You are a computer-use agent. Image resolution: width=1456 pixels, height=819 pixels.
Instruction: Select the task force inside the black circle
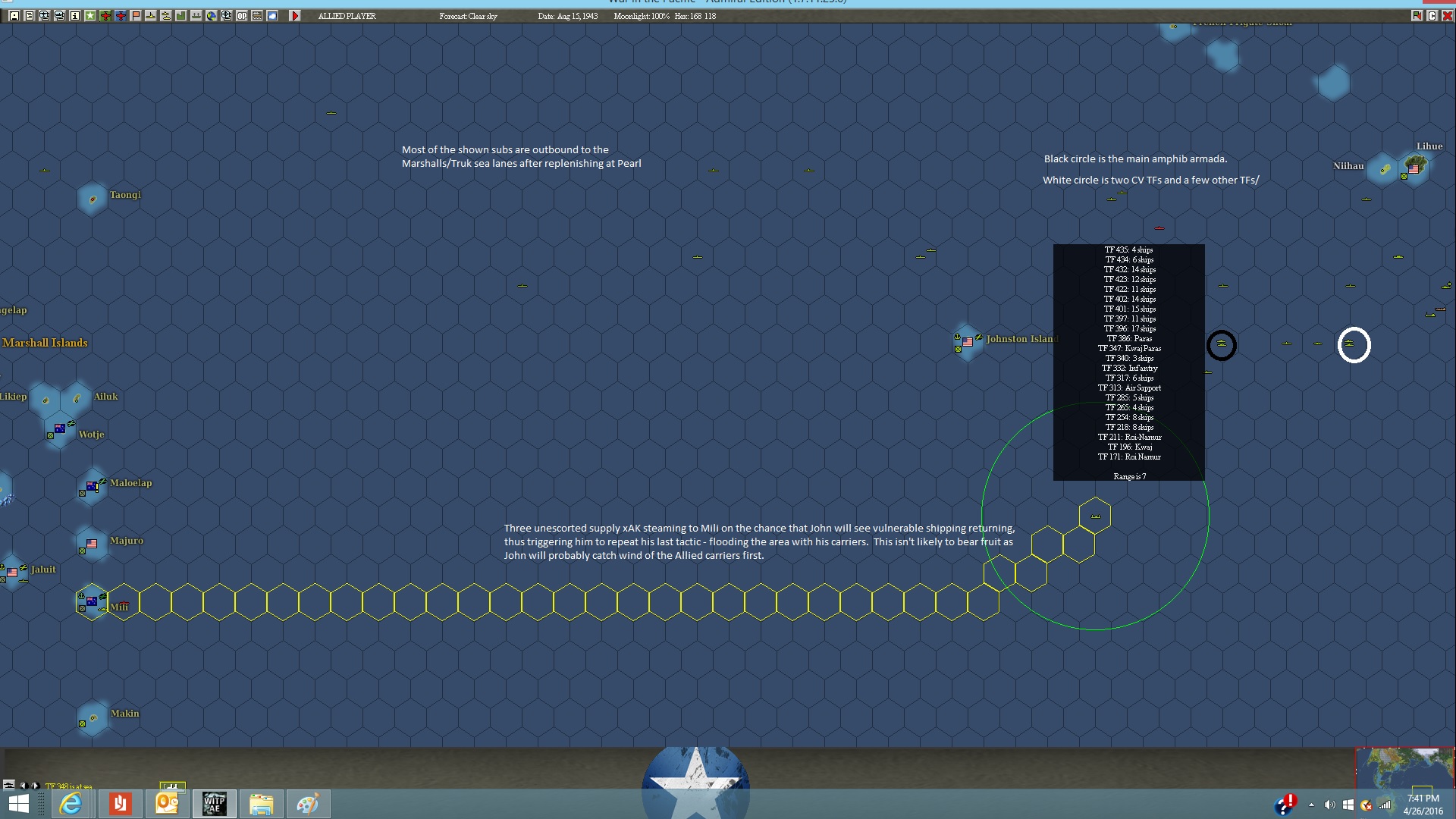[x=1221, y=344]
